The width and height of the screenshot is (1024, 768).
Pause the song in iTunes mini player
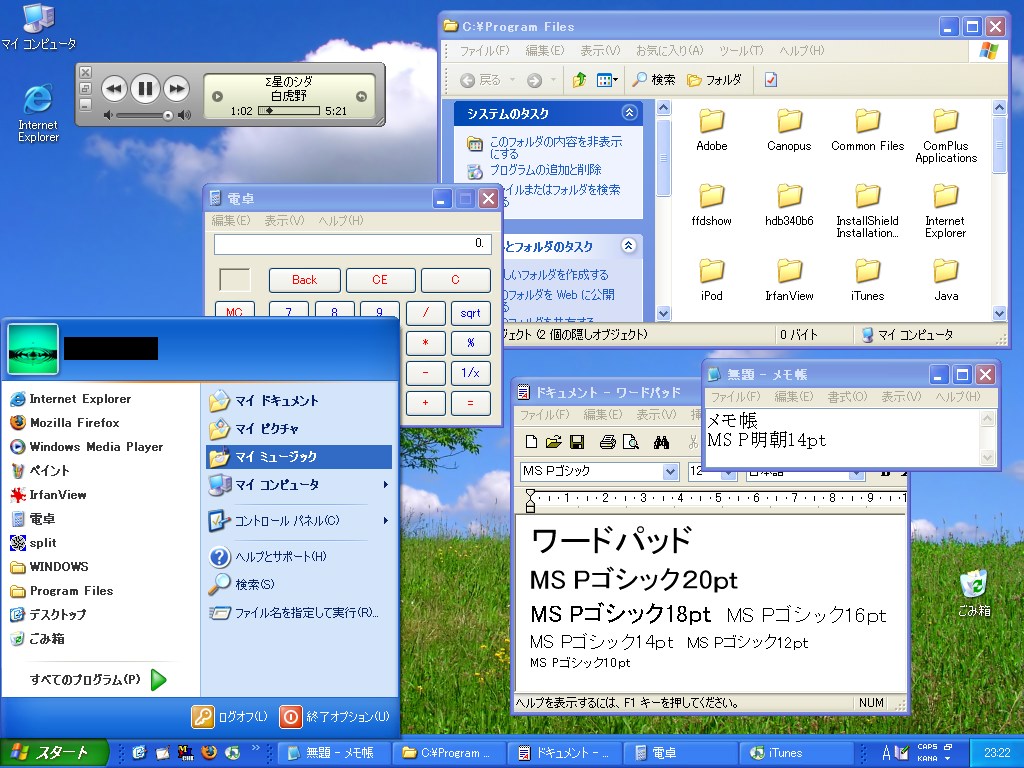coord(146,88)
